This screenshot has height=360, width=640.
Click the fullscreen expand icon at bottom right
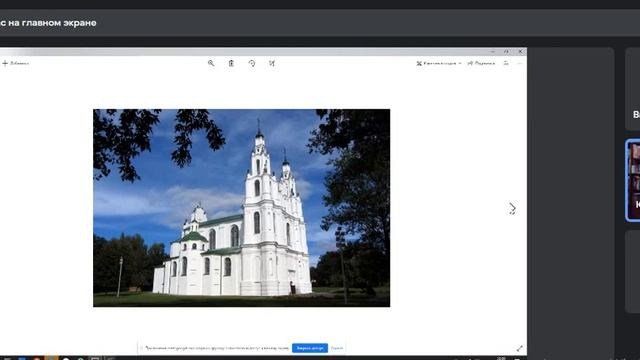520,348
